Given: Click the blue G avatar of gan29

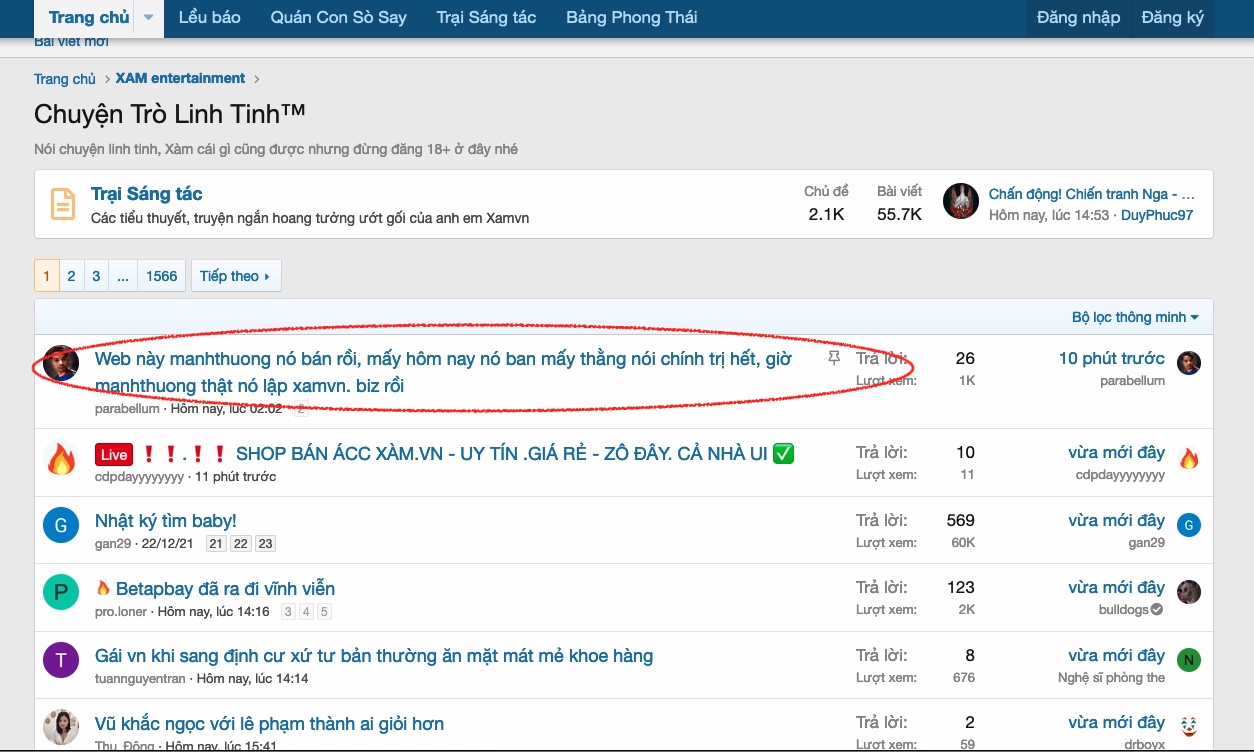Looking at the screenshot, I should tap(61, 526).
